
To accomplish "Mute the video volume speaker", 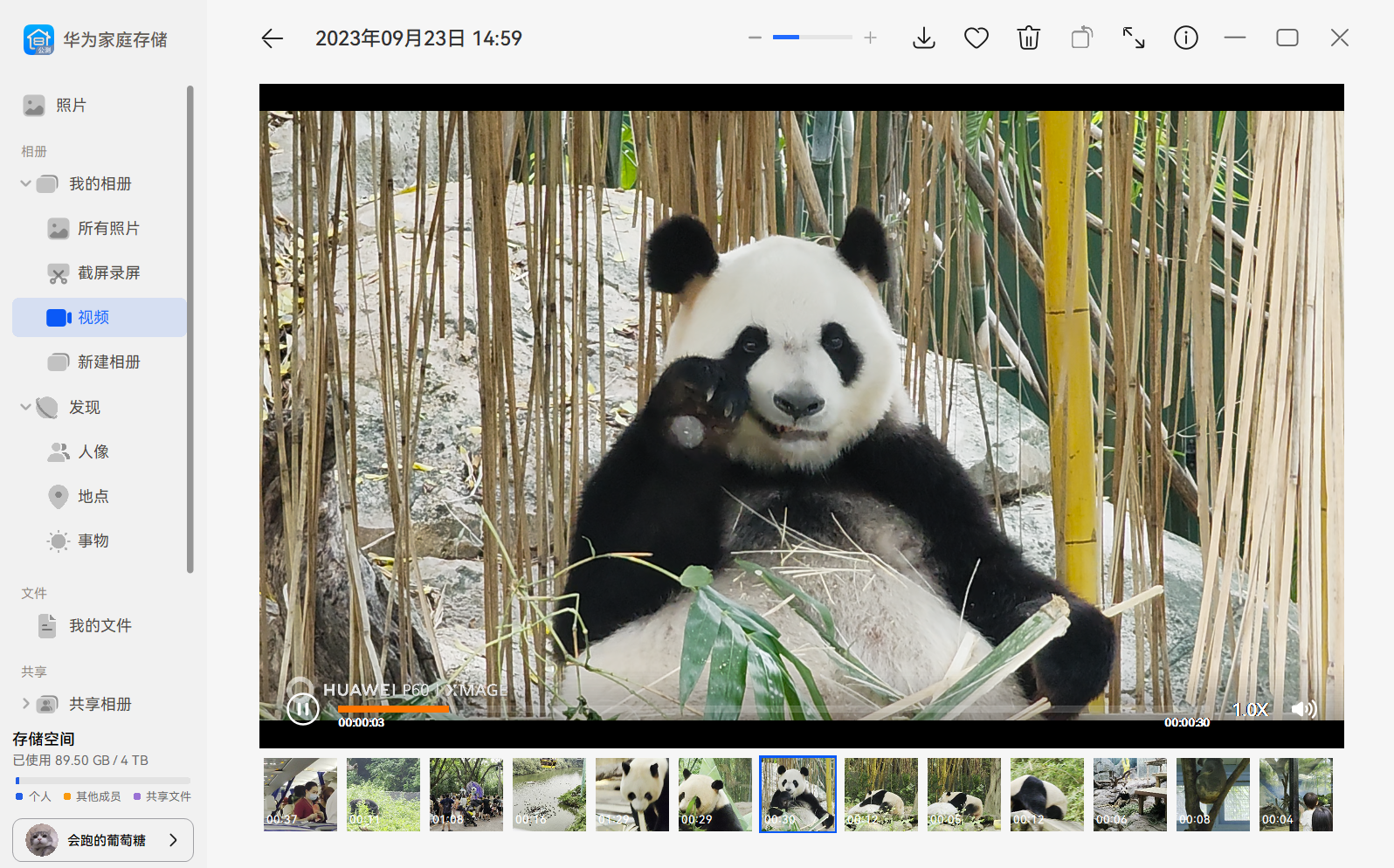I will [1303, 709].
